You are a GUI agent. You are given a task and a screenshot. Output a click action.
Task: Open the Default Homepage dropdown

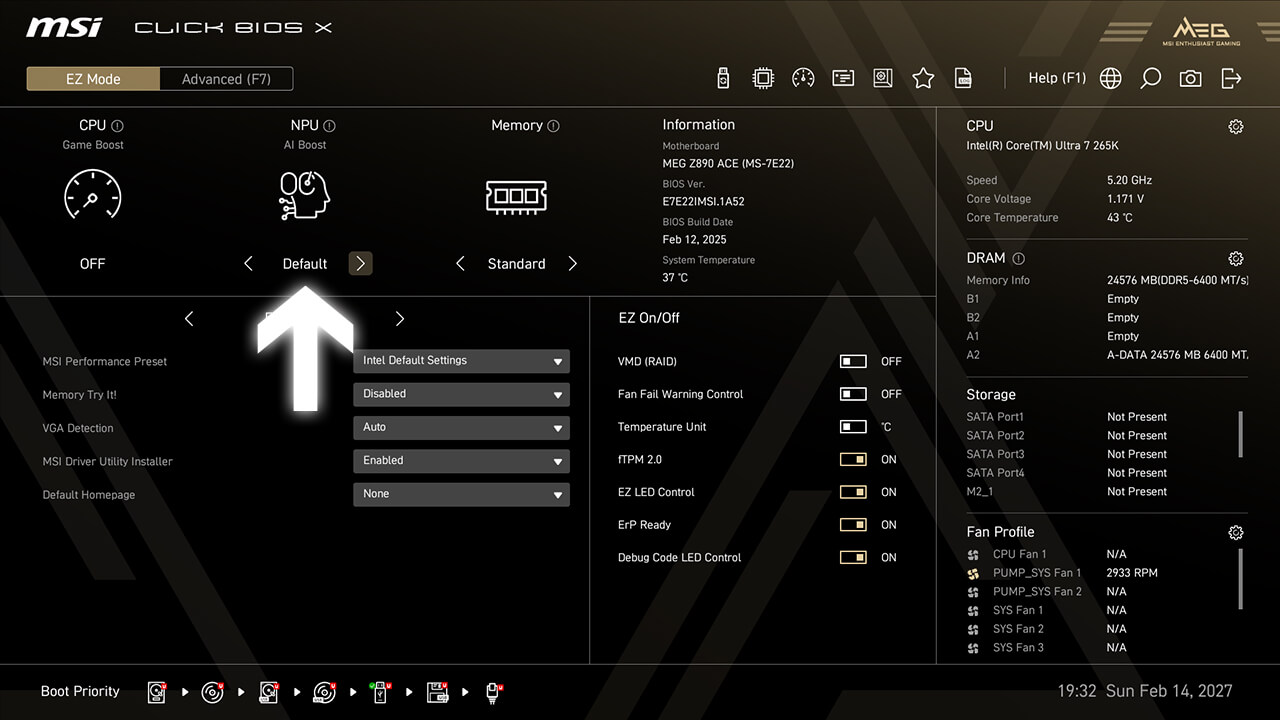point(461,494)
